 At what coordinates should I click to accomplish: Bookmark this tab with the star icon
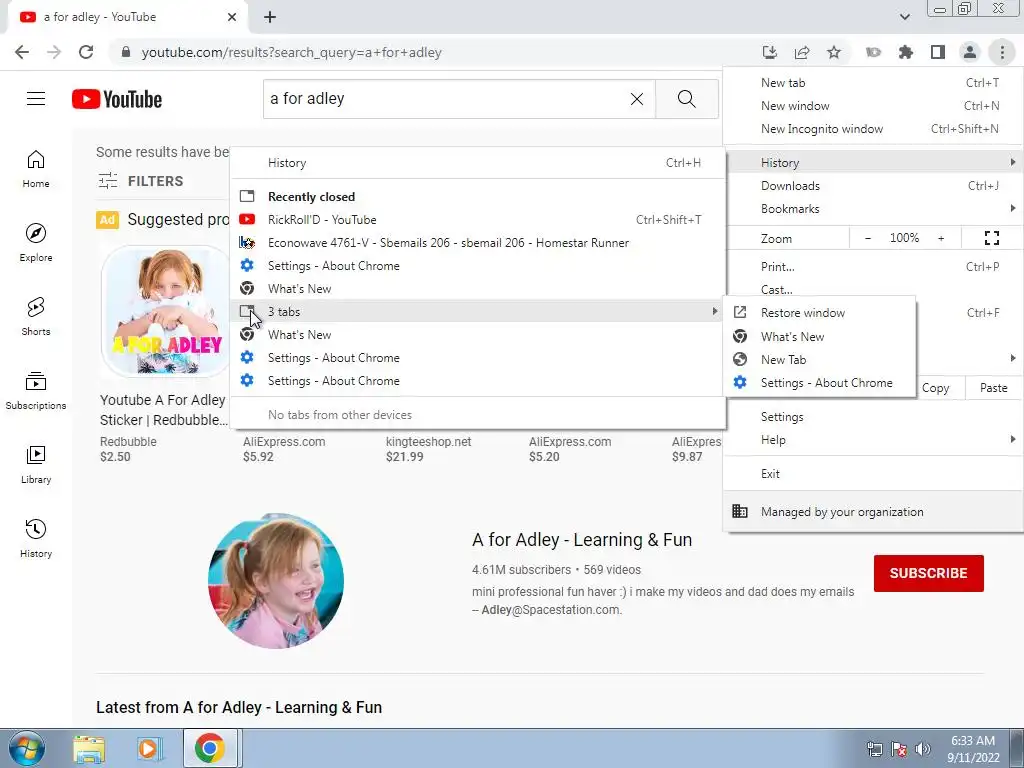pos(834,52)
